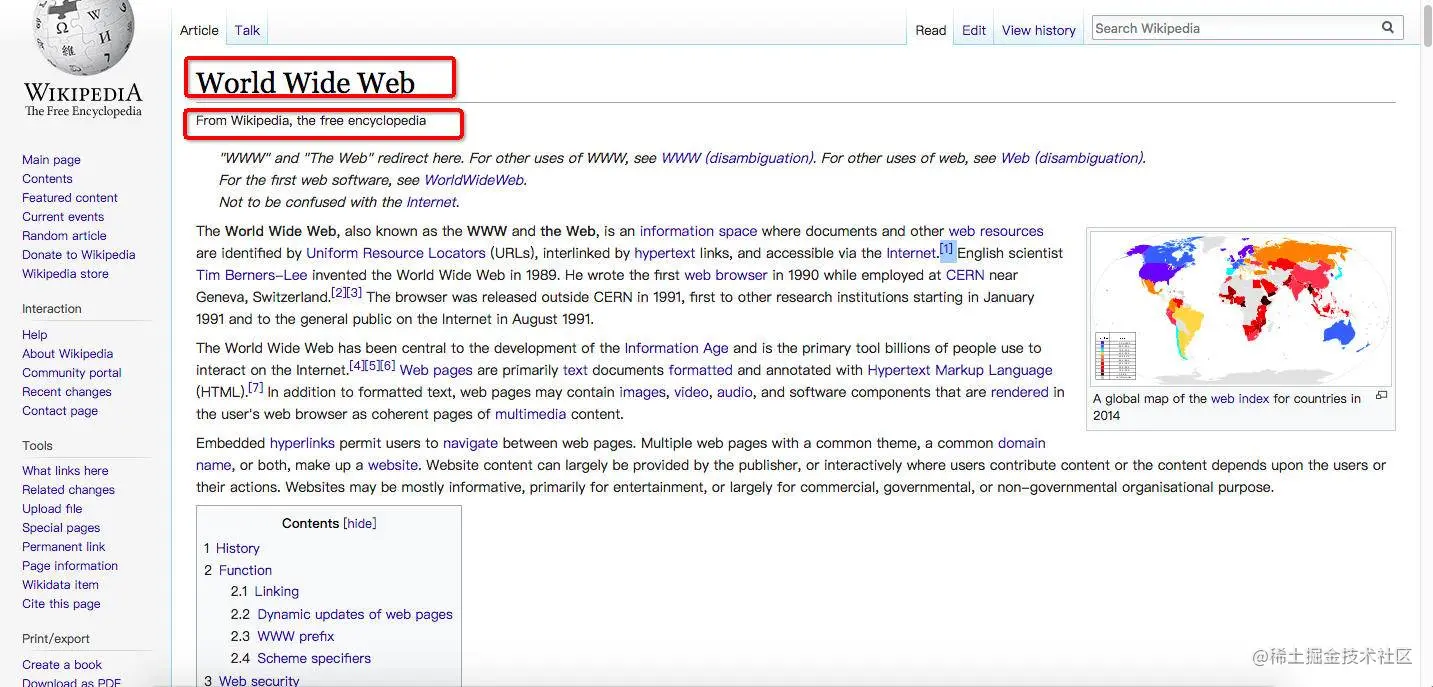Open Special pages link
Image resolution: width=1433 pixels, height=687 pixels.
pyautogui.click(x=61, y=528)
